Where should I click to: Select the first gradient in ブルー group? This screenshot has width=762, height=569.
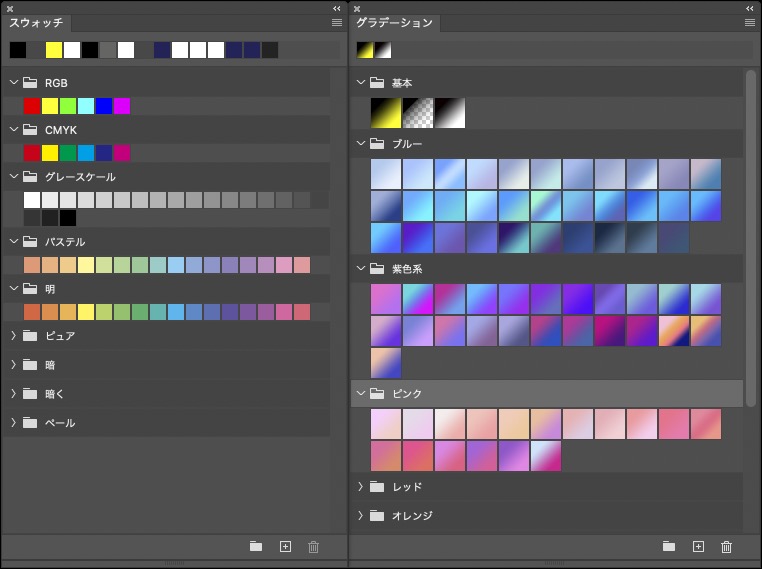[386, 174]
